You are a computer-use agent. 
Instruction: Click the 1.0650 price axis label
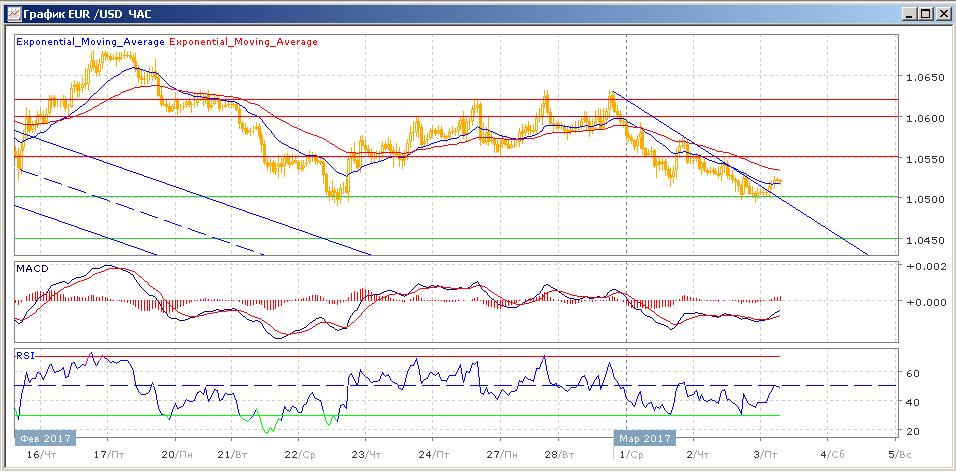[919, 78]
